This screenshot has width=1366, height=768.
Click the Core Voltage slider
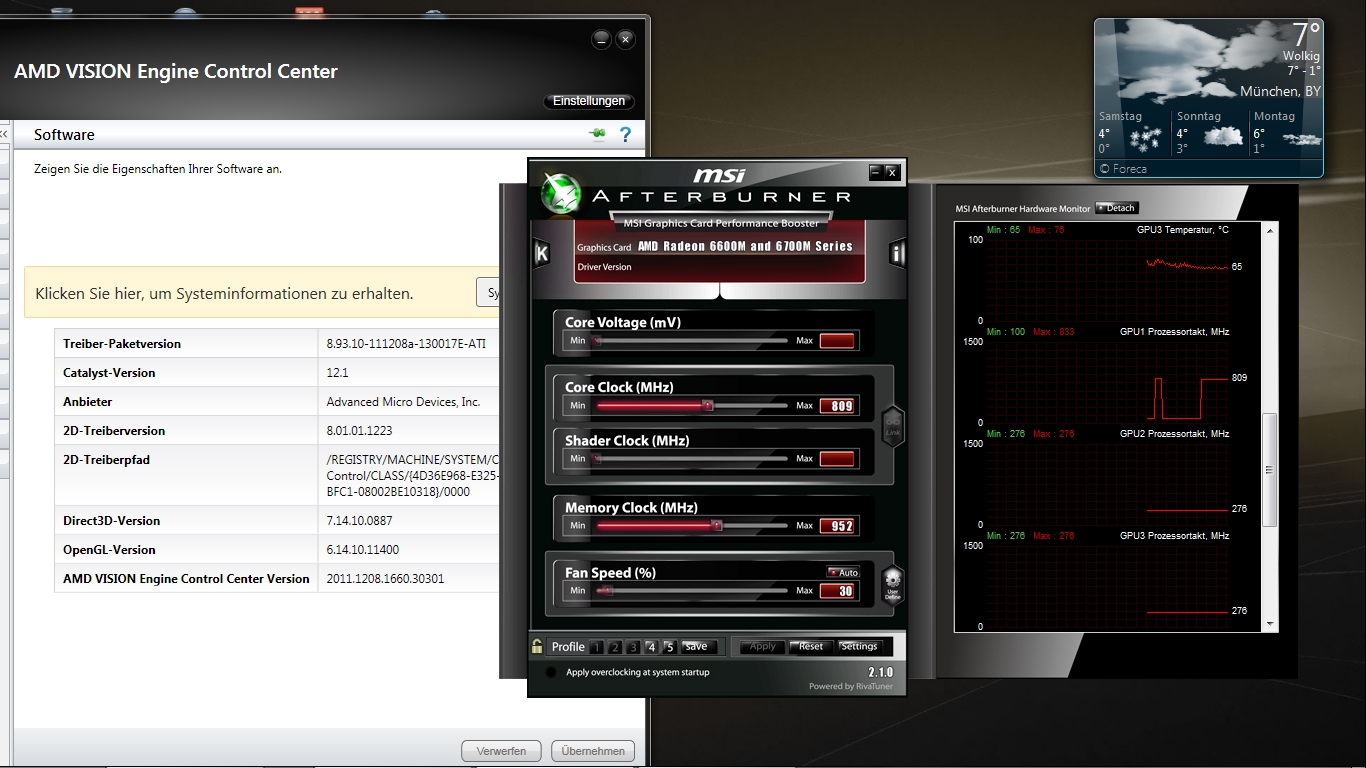coord(691,341)
